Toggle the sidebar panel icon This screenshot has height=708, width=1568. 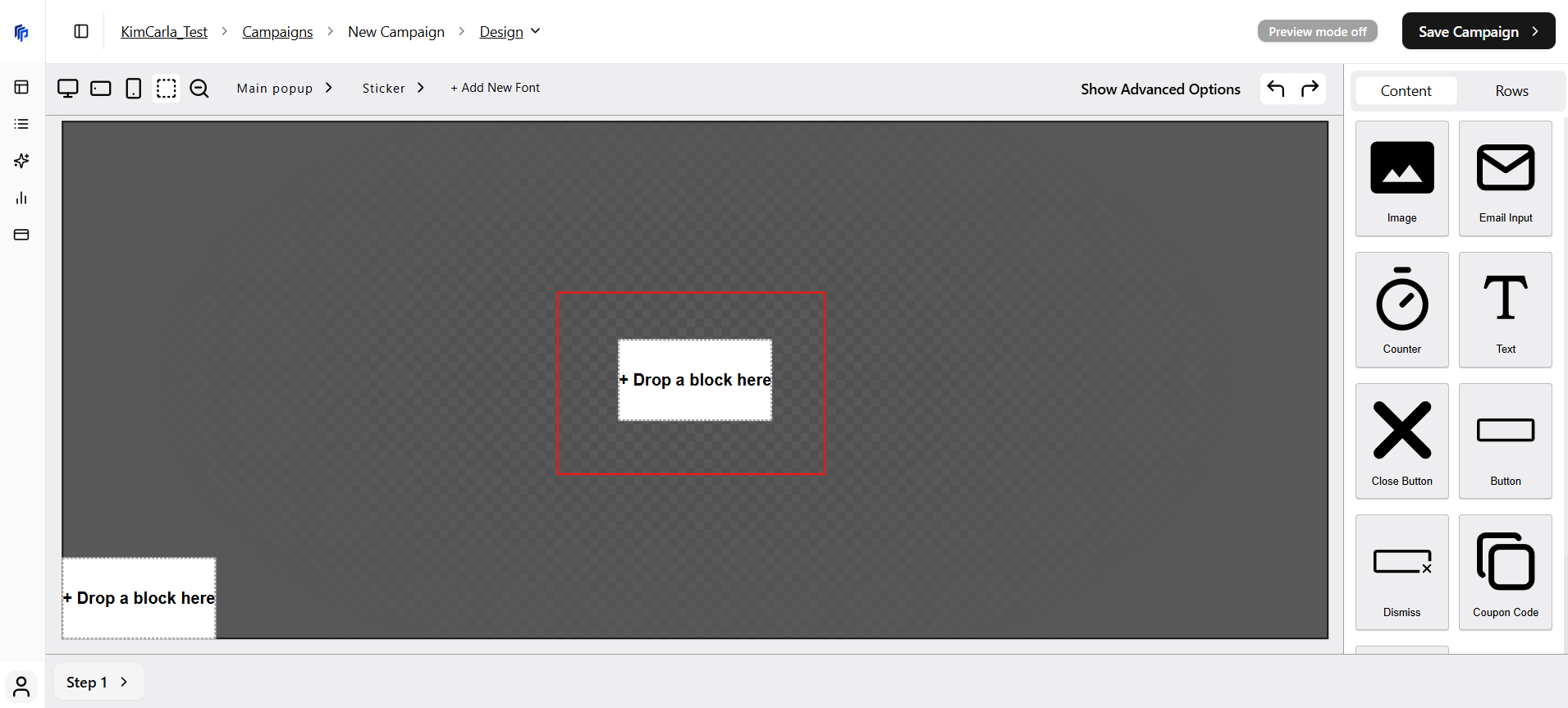click(x=81, y=31)
